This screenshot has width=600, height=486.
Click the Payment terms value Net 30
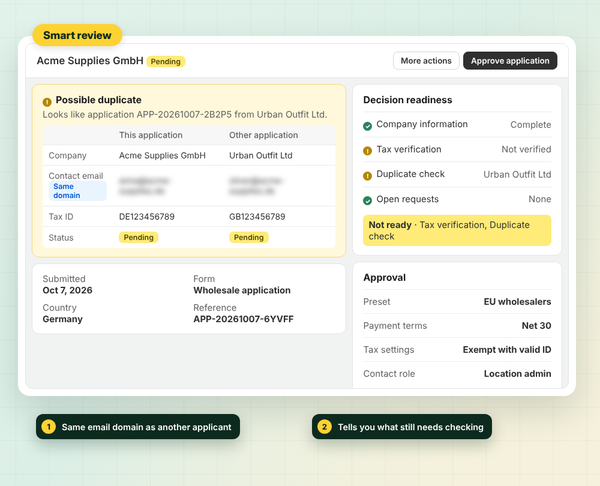point(536,326)
